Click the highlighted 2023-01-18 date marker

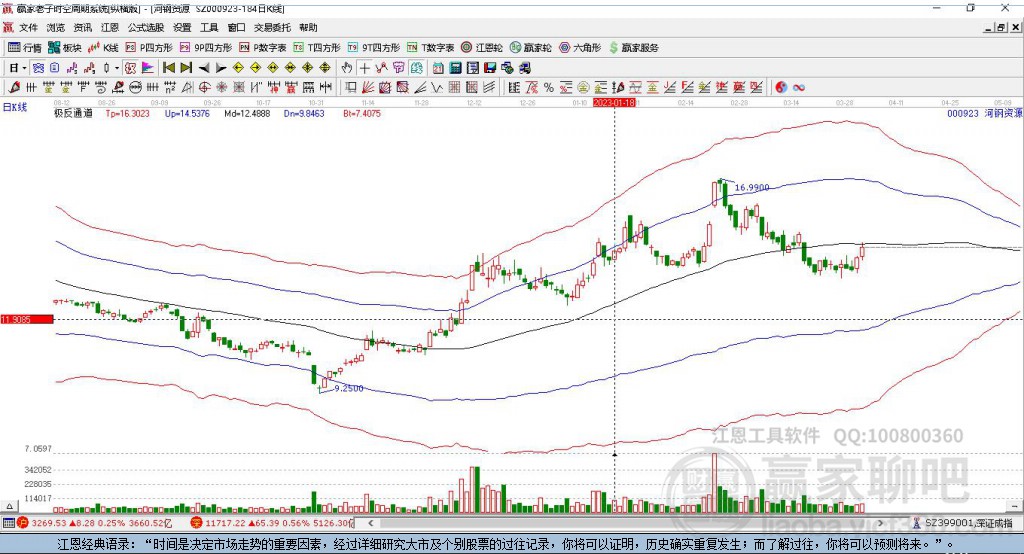[x=614, y=103]
